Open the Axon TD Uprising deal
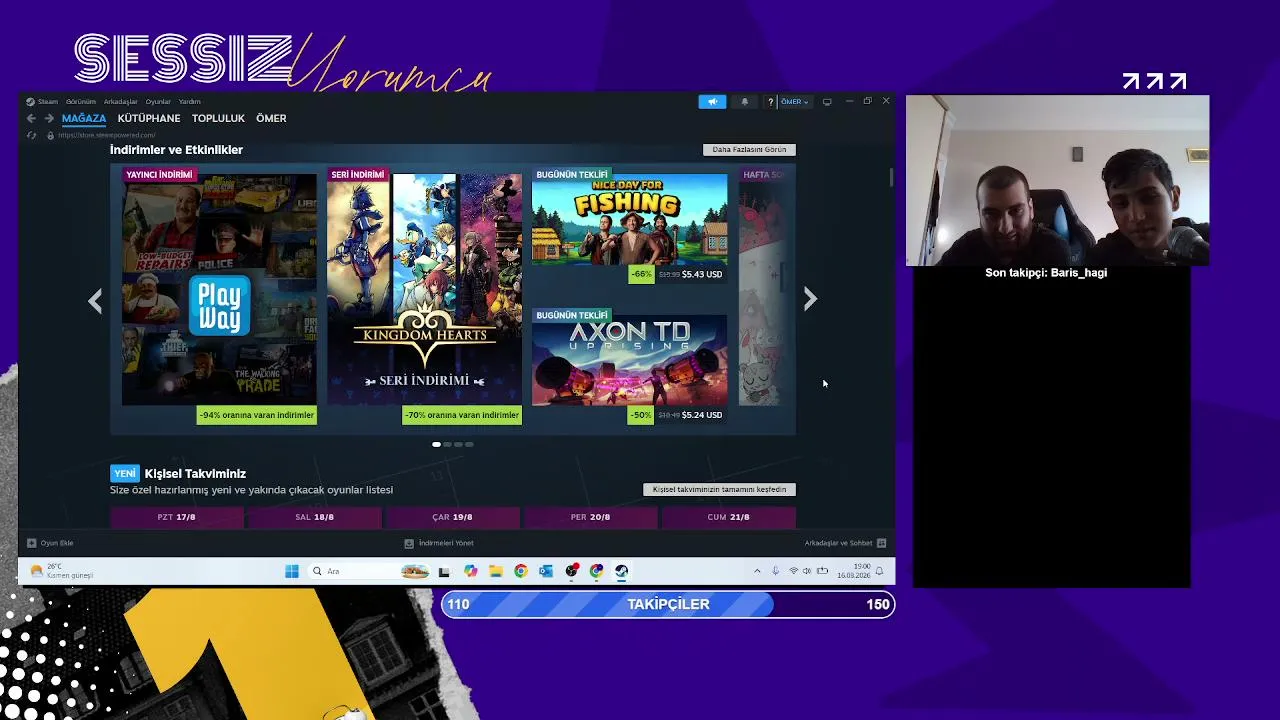 tap(629, 366)
